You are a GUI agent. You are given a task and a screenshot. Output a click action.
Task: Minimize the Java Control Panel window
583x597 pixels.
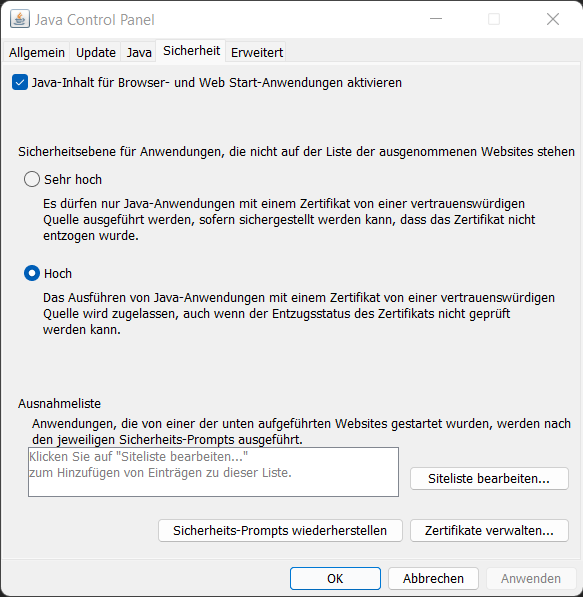tap(436, 19)
